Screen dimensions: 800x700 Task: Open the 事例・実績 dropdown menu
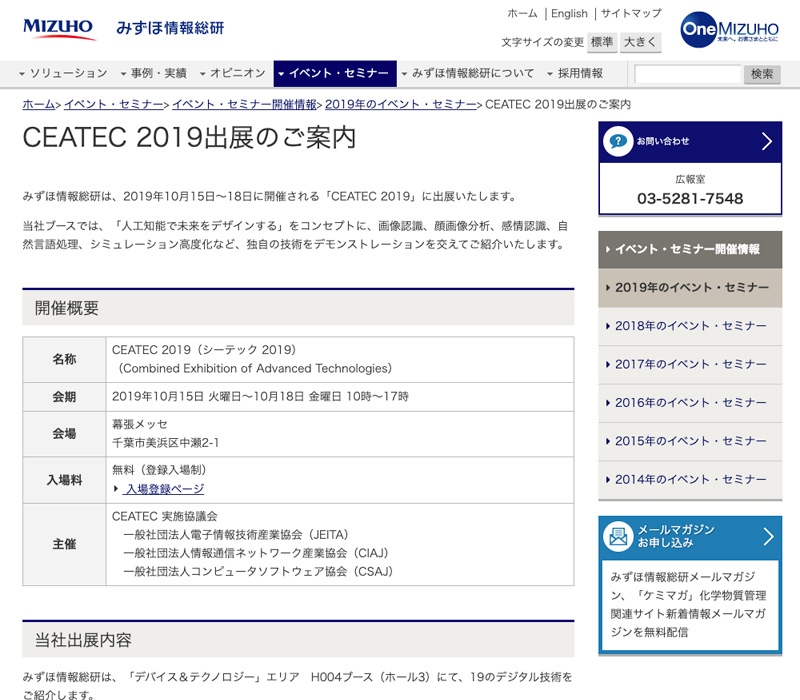click(154, 73)
